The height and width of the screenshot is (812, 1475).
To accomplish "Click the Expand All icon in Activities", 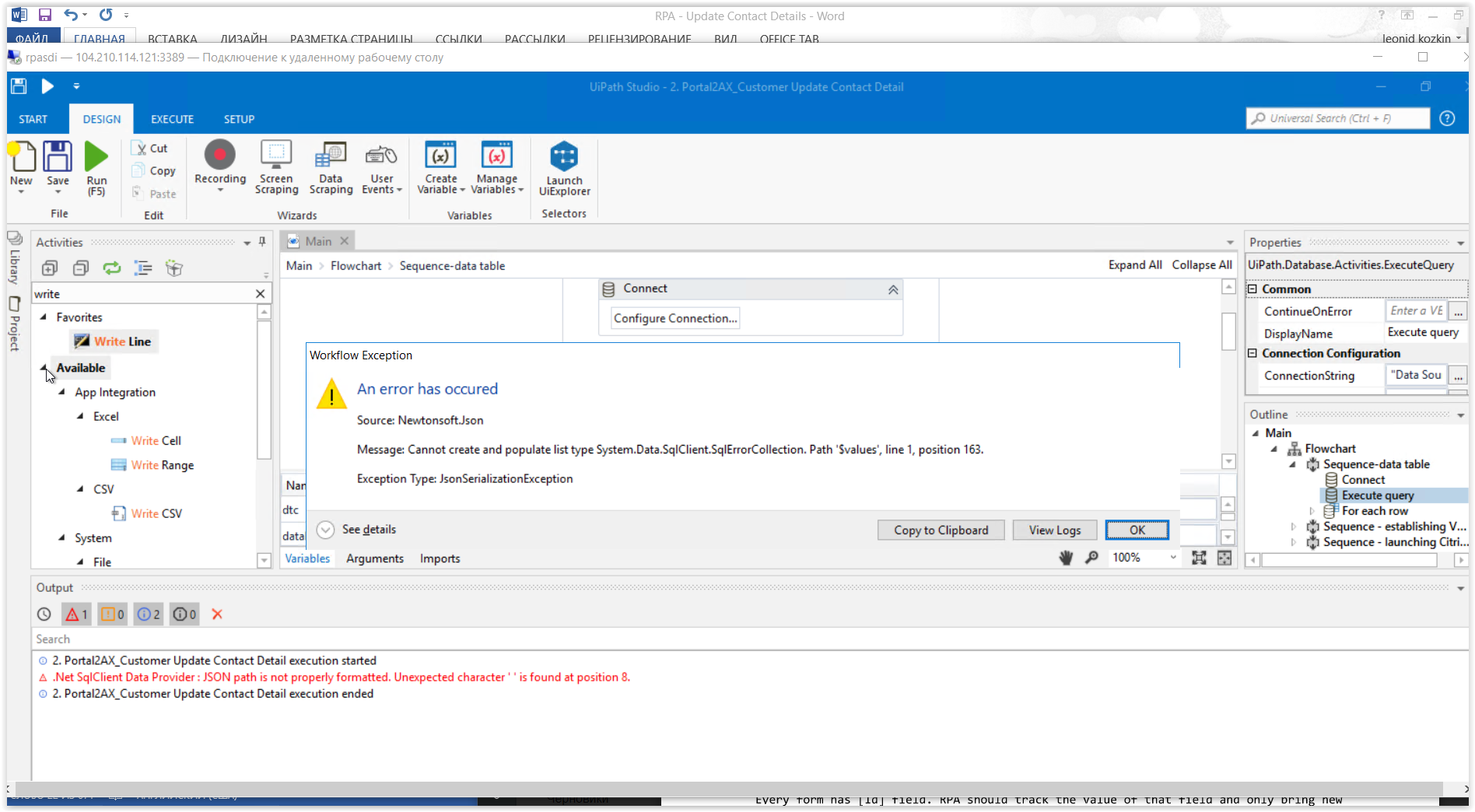I will click(50, 268).
